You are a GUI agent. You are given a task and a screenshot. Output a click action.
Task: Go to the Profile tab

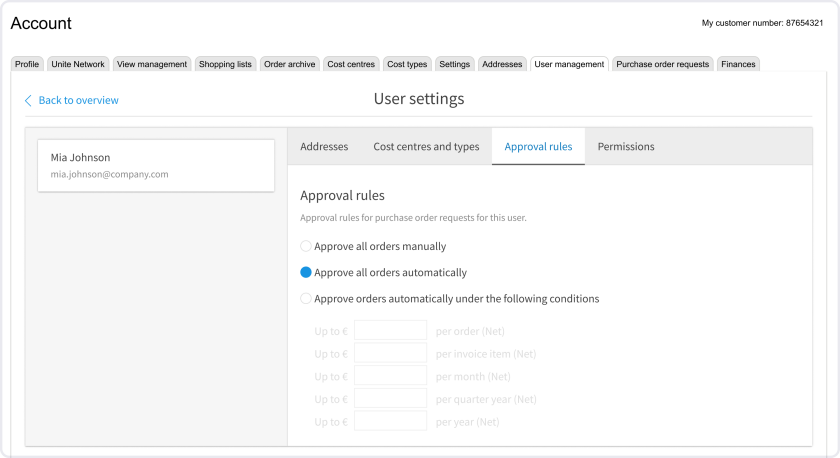[27, 64]
